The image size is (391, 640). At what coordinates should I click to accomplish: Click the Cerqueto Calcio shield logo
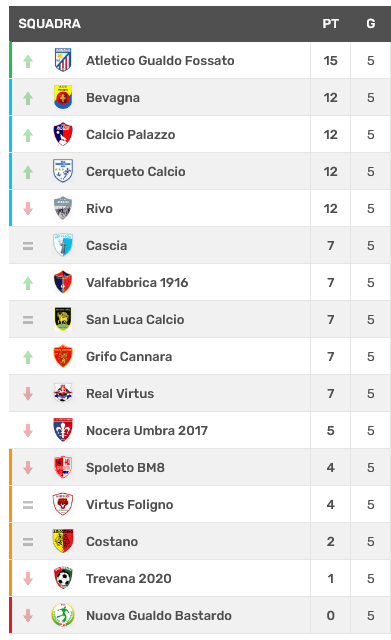tap(63, 171)
